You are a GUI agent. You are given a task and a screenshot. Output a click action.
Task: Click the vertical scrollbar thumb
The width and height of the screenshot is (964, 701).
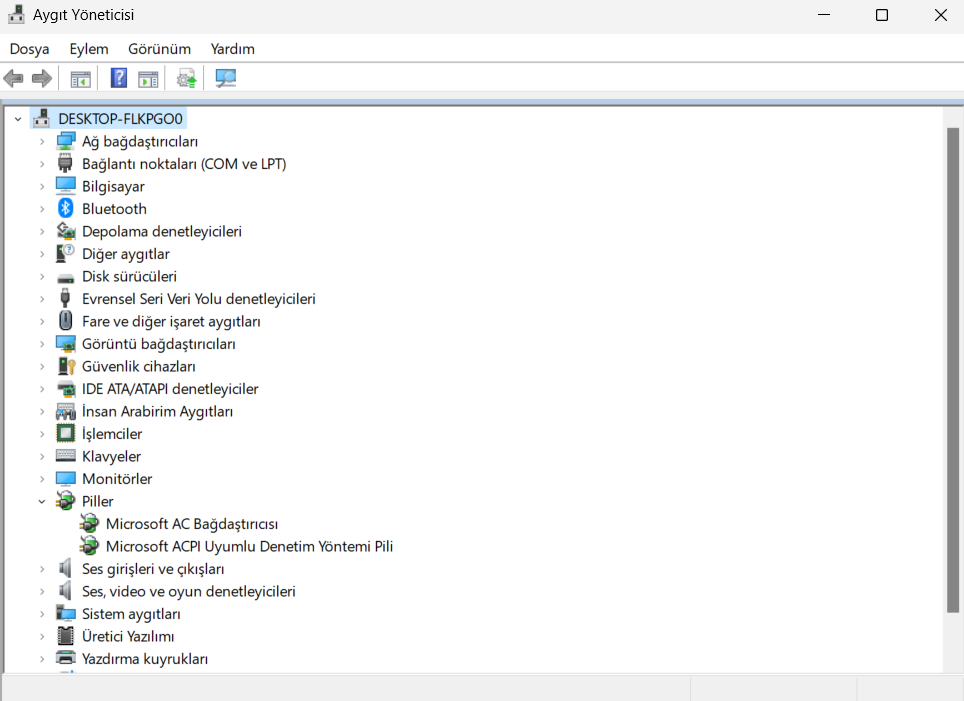(x=952, y=370)
